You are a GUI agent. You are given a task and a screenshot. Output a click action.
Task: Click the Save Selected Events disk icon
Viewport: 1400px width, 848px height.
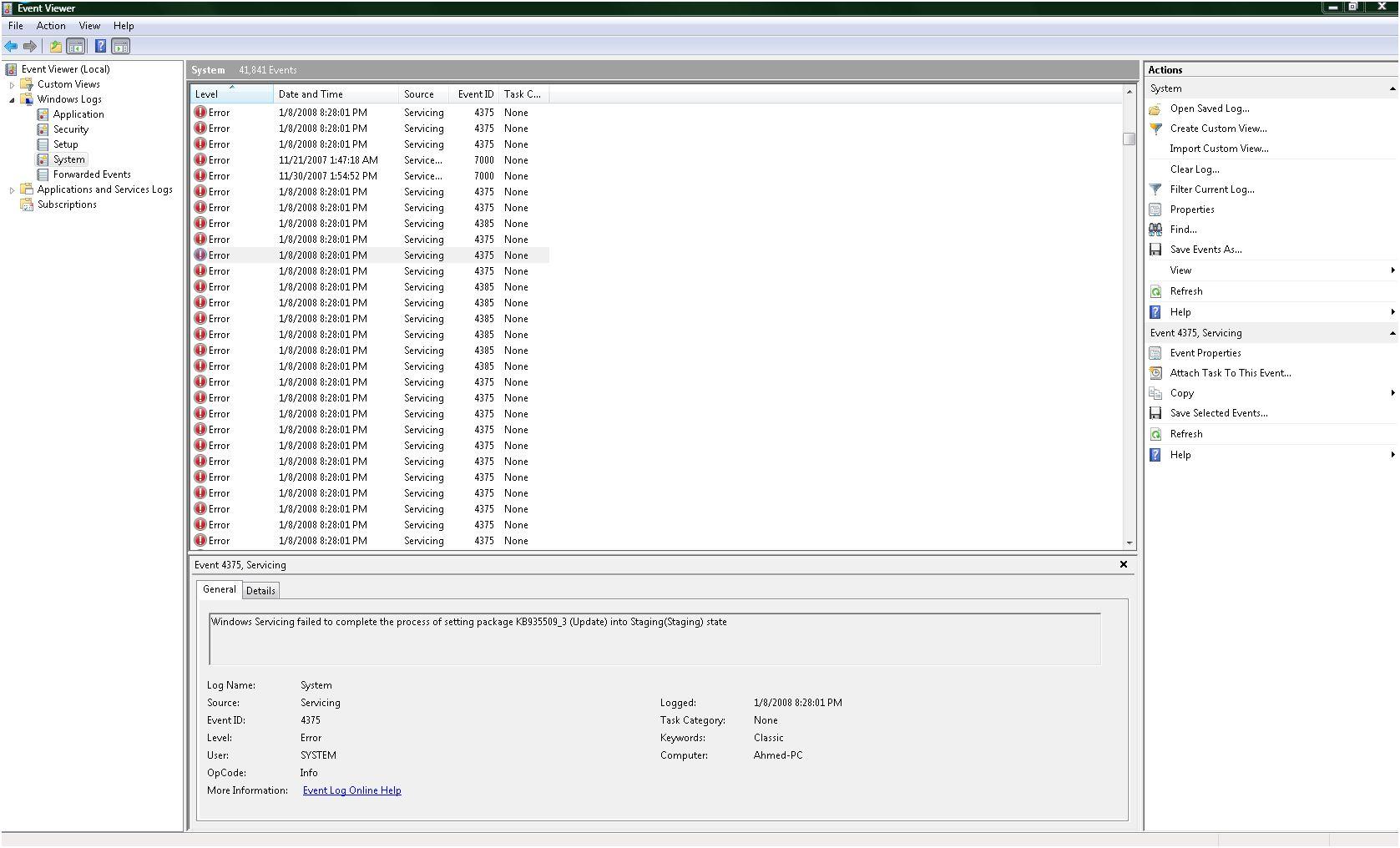(x=1155, y=413)
